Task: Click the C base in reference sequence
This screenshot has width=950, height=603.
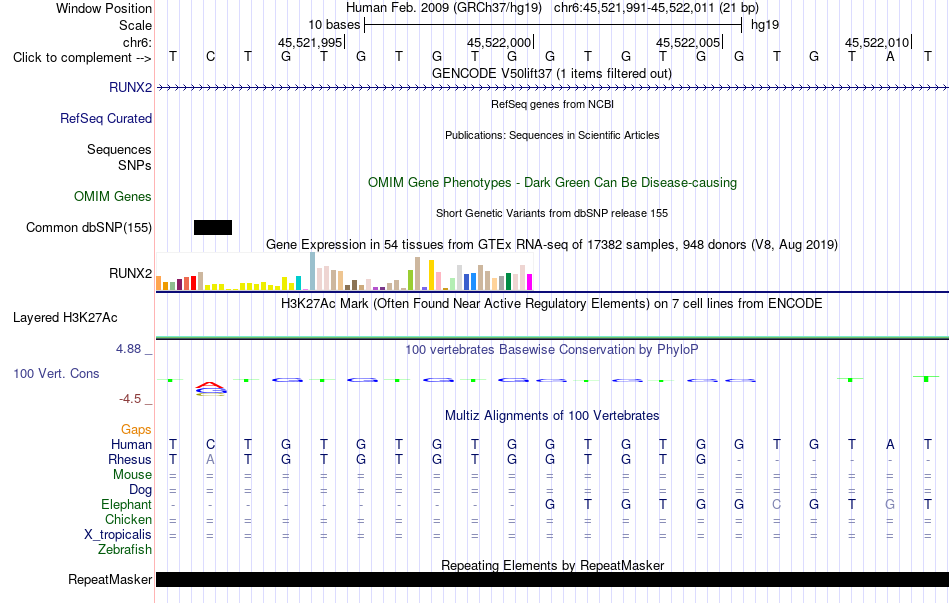Action: 210,56
